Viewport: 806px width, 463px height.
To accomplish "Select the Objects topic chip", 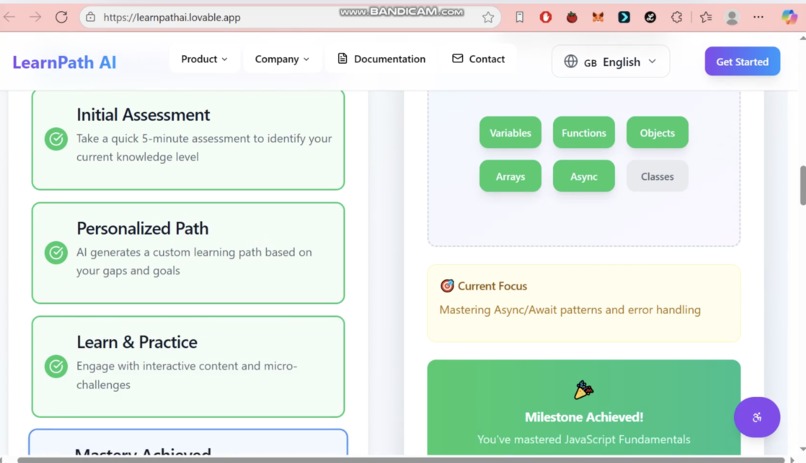I will [657, 133].
